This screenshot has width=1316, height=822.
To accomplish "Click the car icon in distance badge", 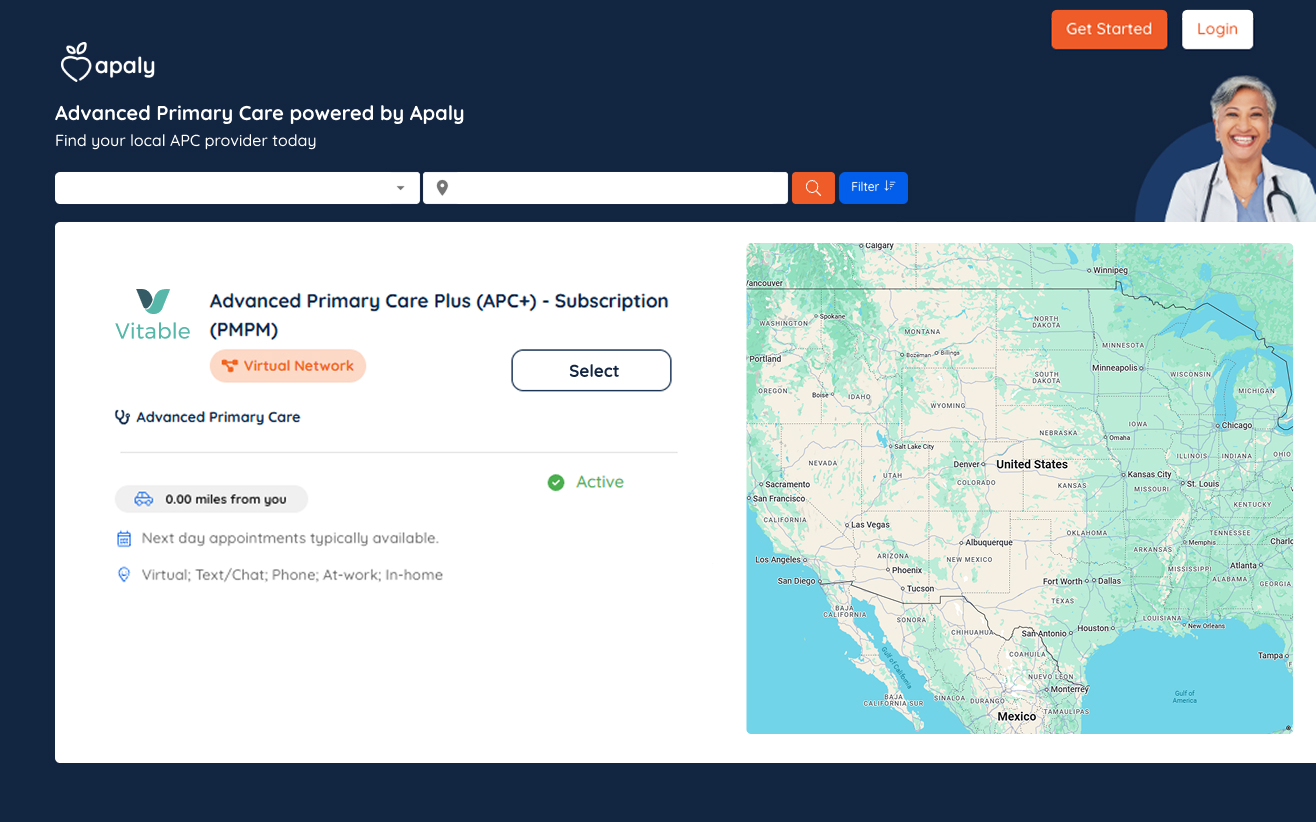I will pos(144,499).
